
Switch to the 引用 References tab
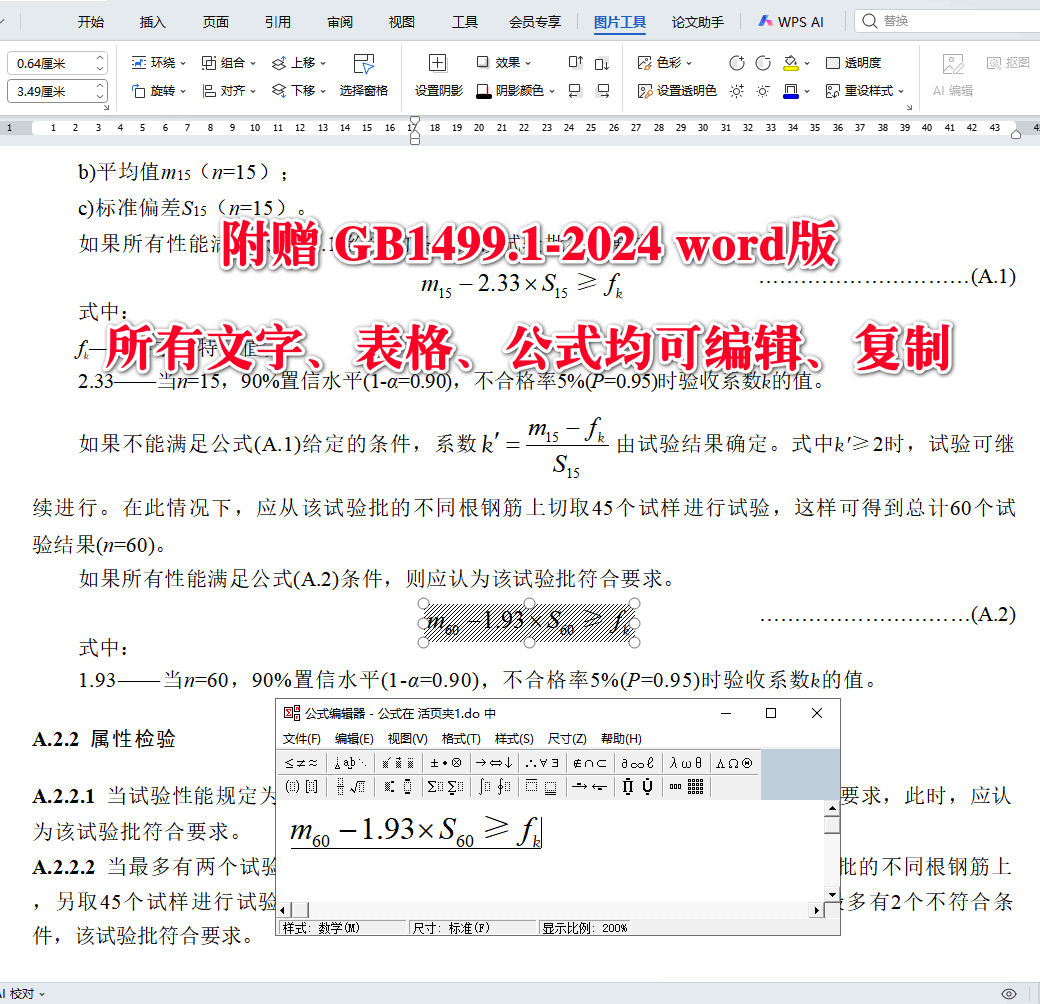[x=278, y=22]
